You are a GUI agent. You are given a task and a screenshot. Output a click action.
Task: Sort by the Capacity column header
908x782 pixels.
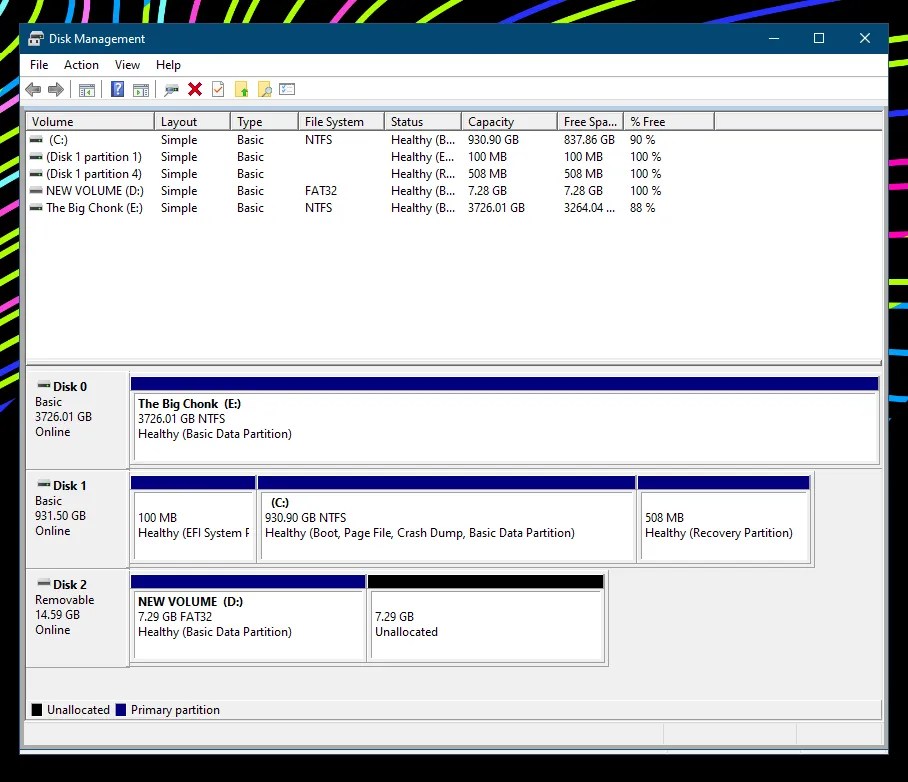click(x=510, y=122)
